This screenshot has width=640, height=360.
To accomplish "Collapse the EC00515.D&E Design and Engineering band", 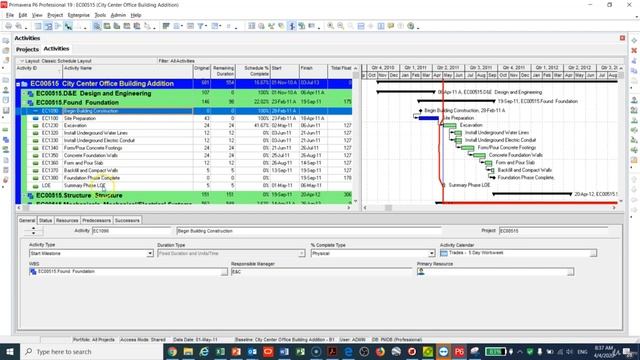I will point(24,93).
